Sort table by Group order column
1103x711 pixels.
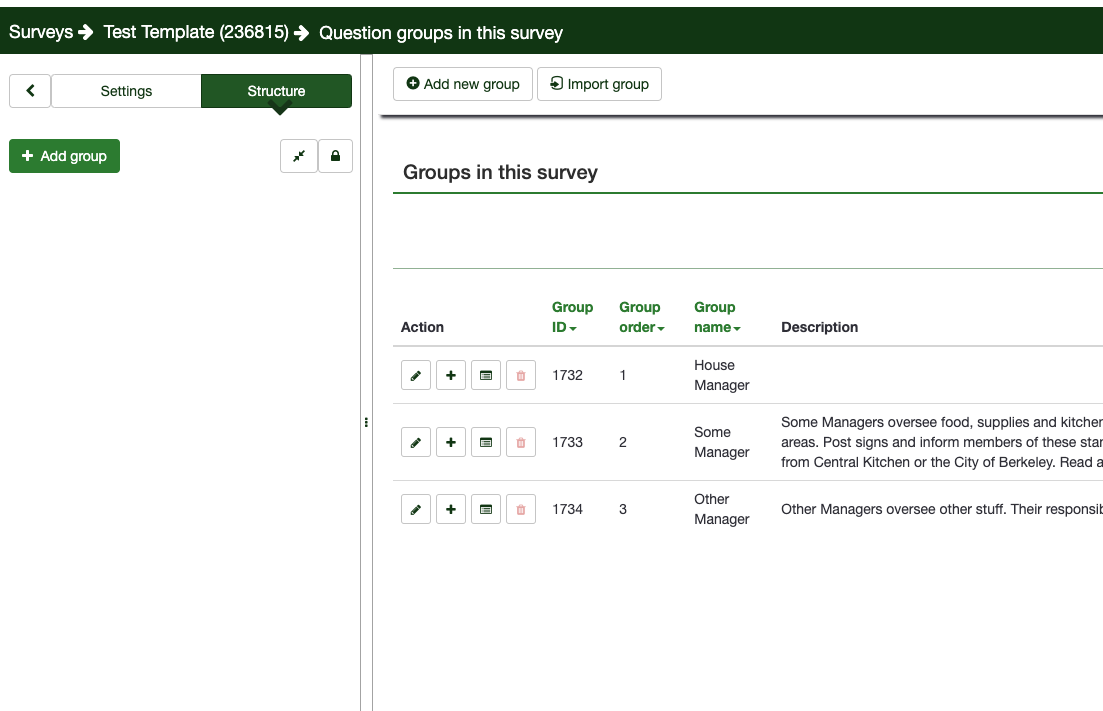(641, 317)
